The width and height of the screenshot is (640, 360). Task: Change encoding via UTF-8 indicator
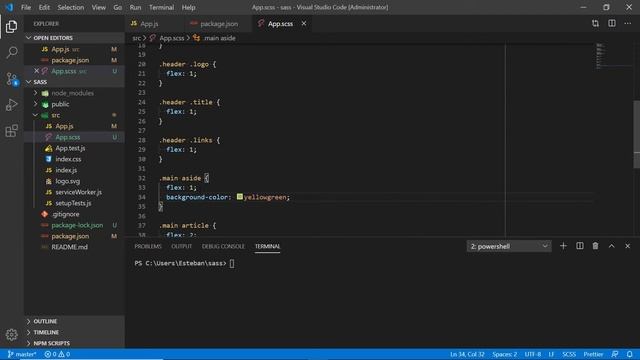click(533, 354)
